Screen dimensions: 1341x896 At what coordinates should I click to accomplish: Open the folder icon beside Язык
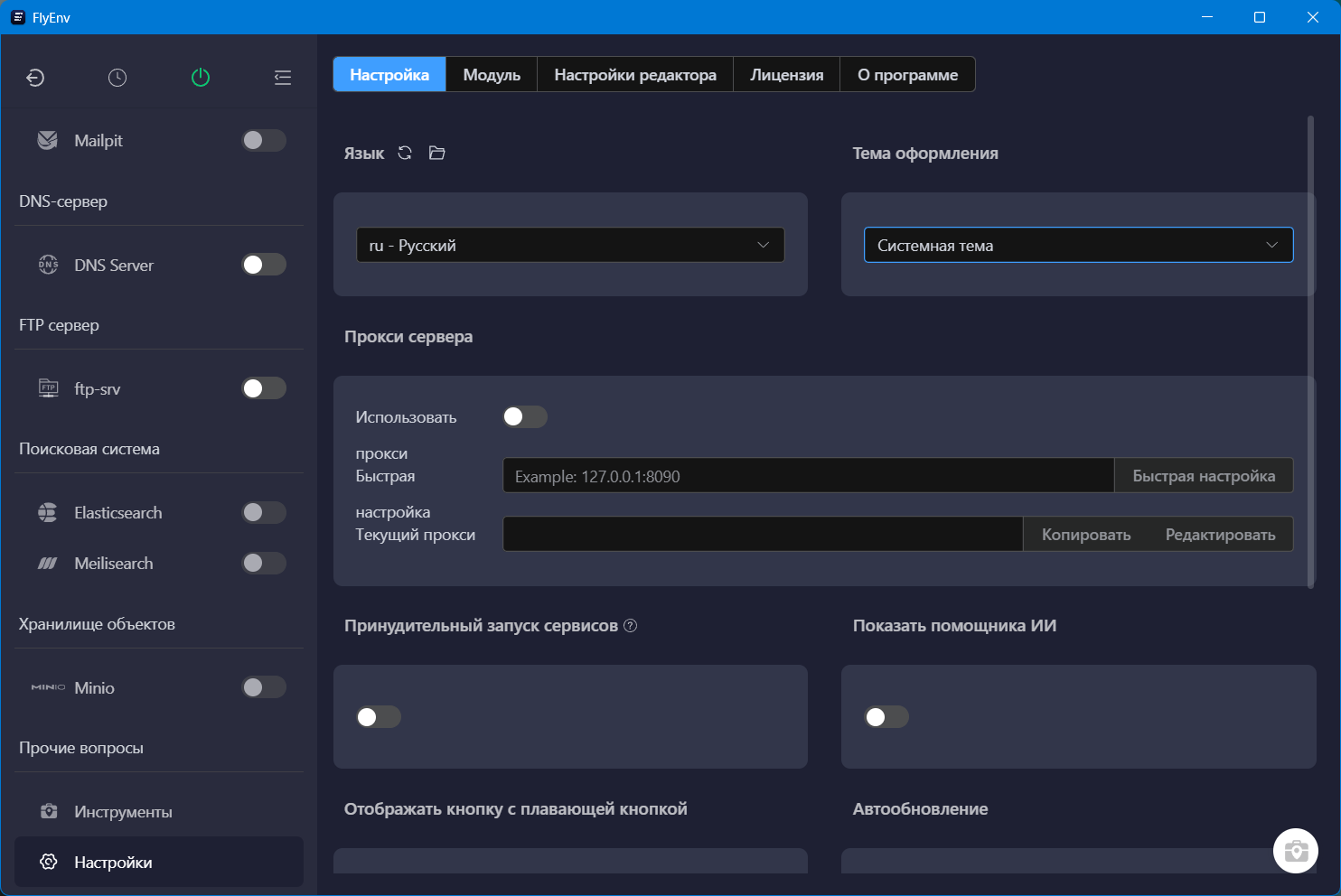point(437,154)
